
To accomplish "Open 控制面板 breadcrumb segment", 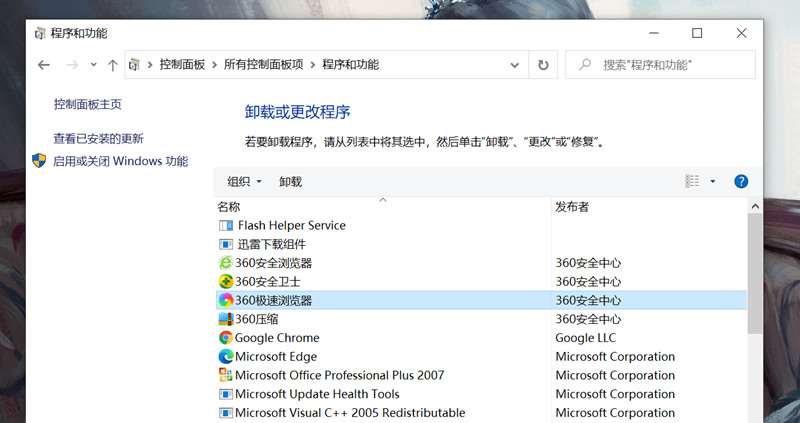I will pyautogui.click(x=182, y=65).
